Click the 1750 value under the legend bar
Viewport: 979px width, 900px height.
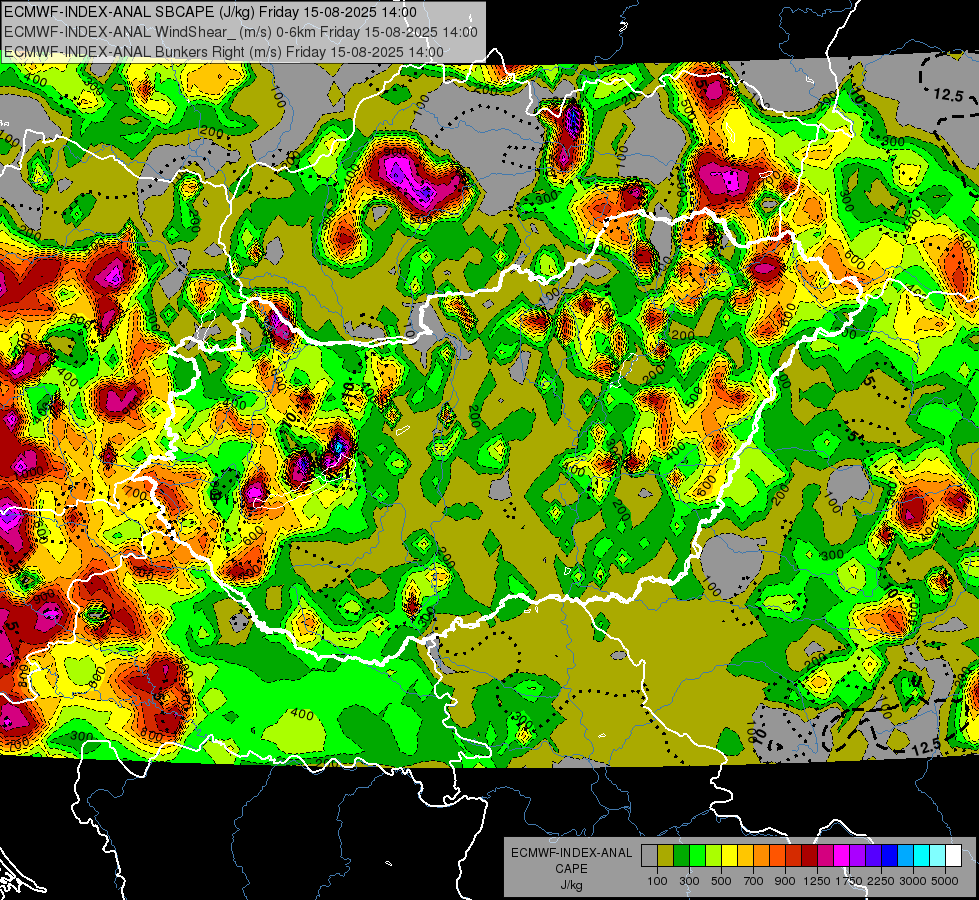(x=850, y=881)
